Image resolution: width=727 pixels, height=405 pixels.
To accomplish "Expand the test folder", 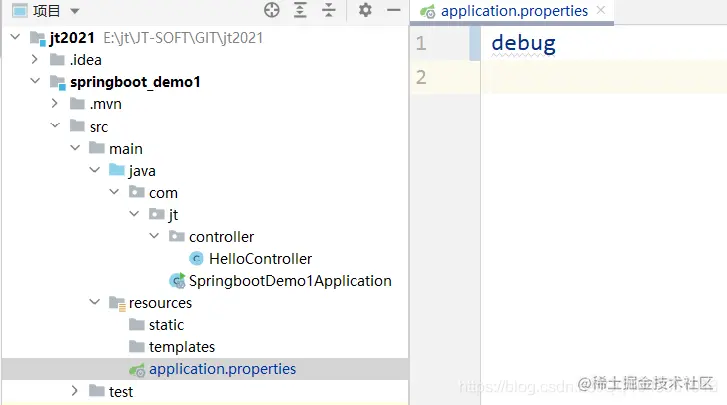I will pyautogui.click(x=75, y=391).
